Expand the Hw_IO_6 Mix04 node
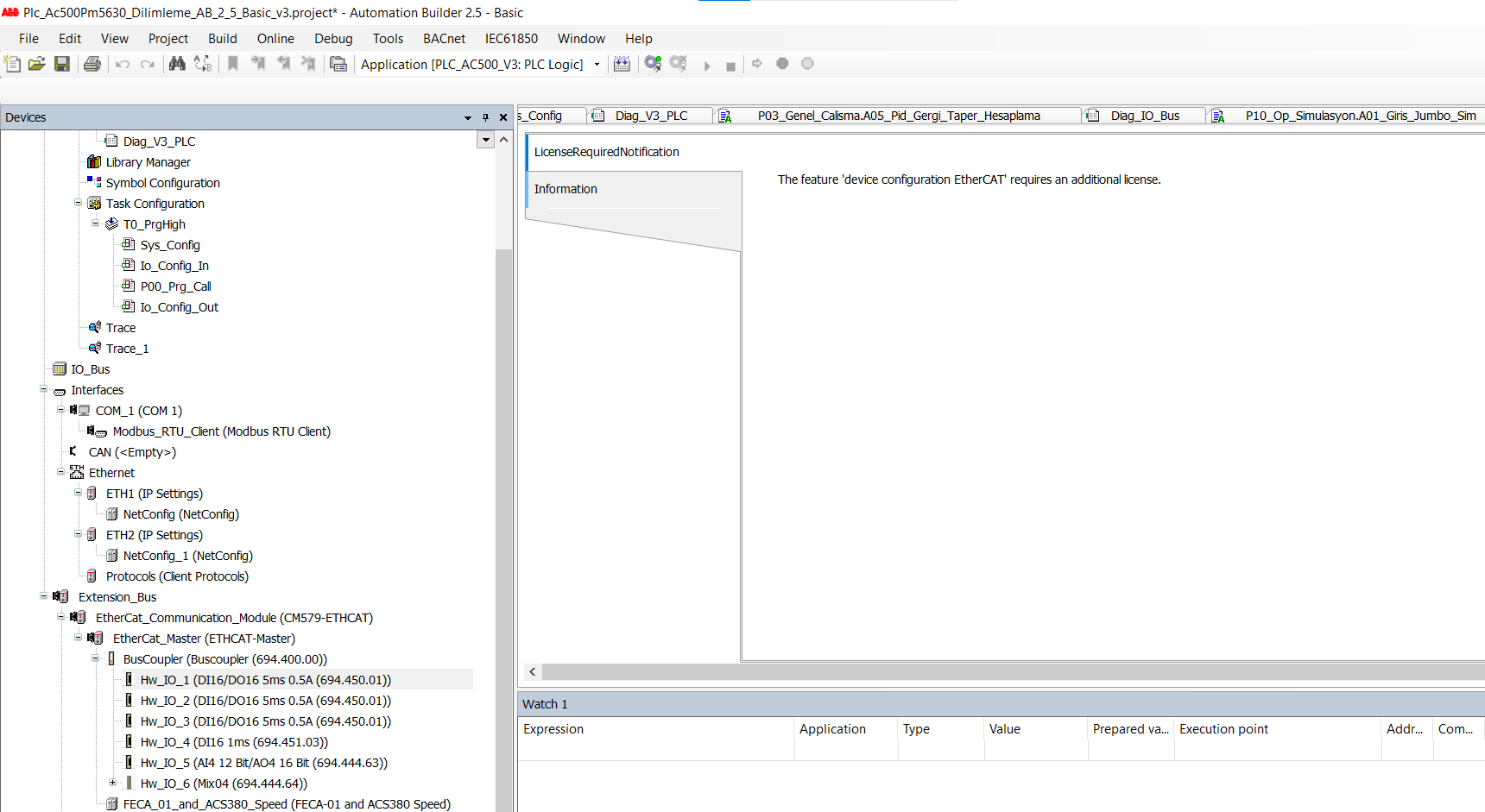Image resolution: width=1485 pixels, height=812 pixels. (112, 783)
